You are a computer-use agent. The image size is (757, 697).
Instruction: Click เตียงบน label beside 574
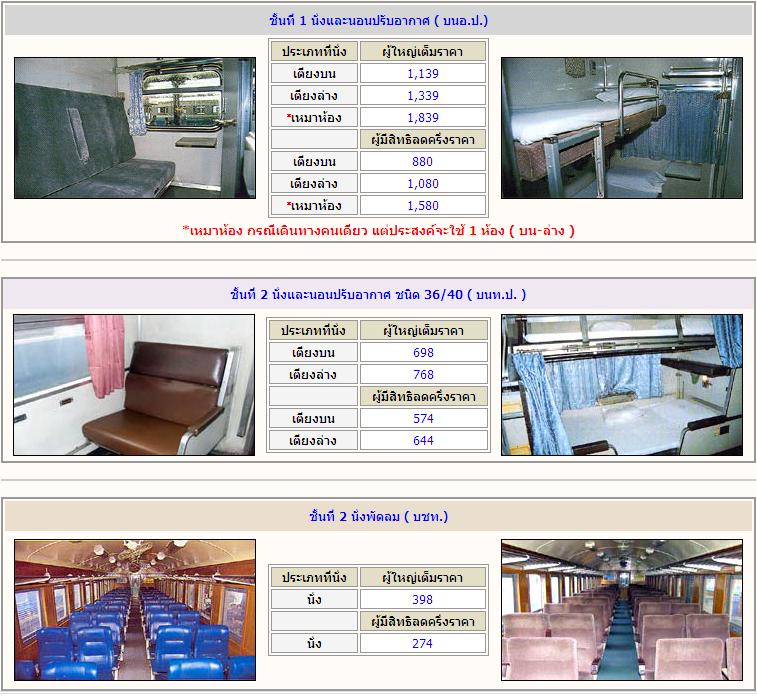(x=313, y=418)
